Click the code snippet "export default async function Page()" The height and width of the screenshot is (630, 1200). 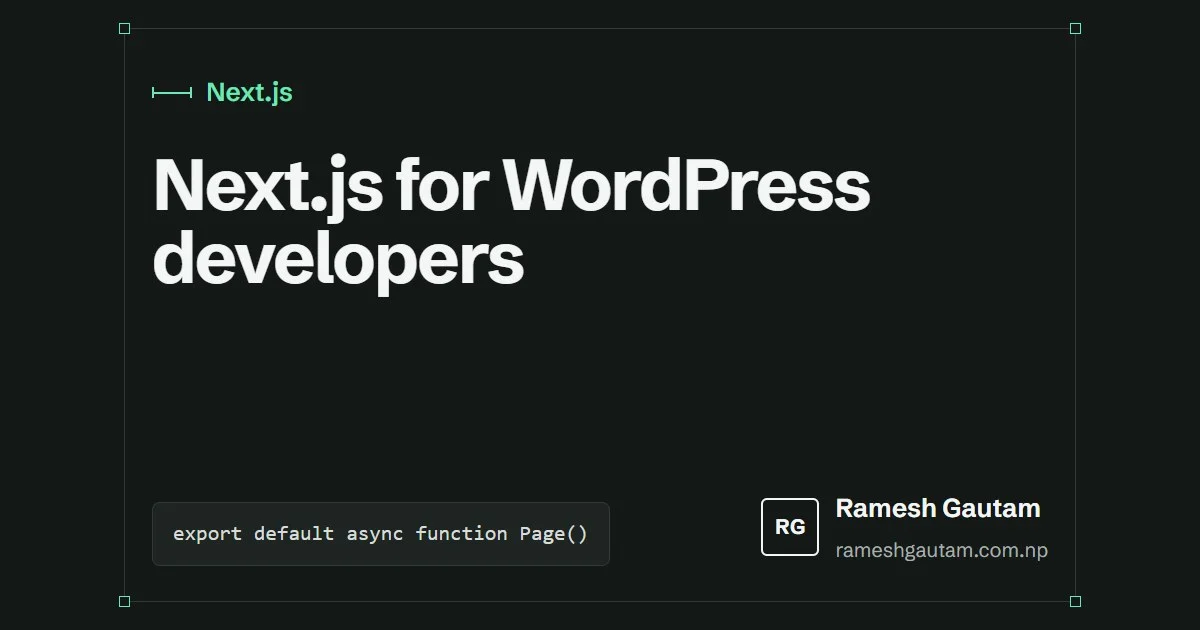click(380, 534)
